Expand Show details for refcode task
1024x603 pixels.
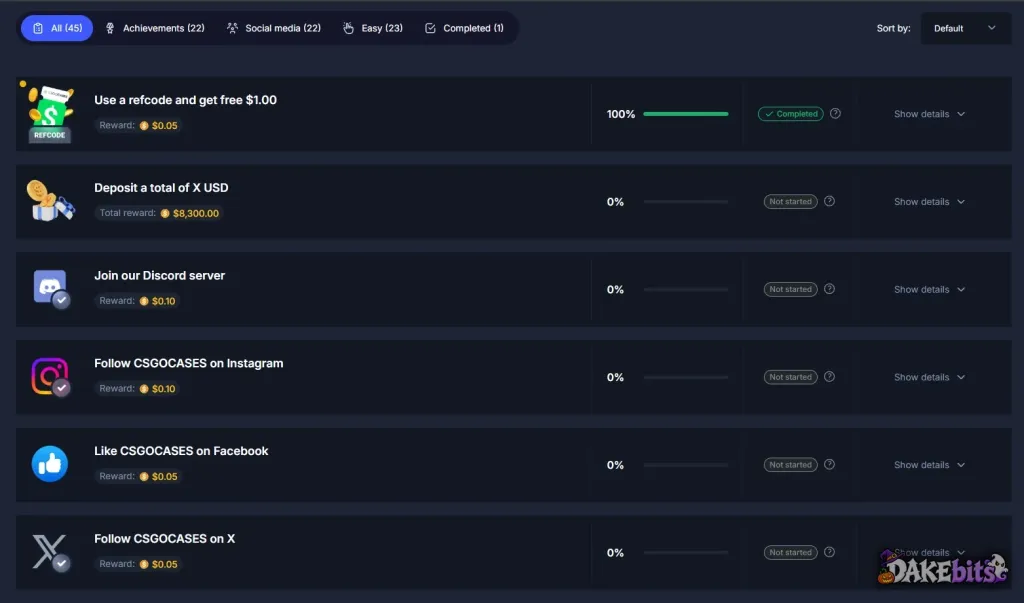tap(929, 114)
